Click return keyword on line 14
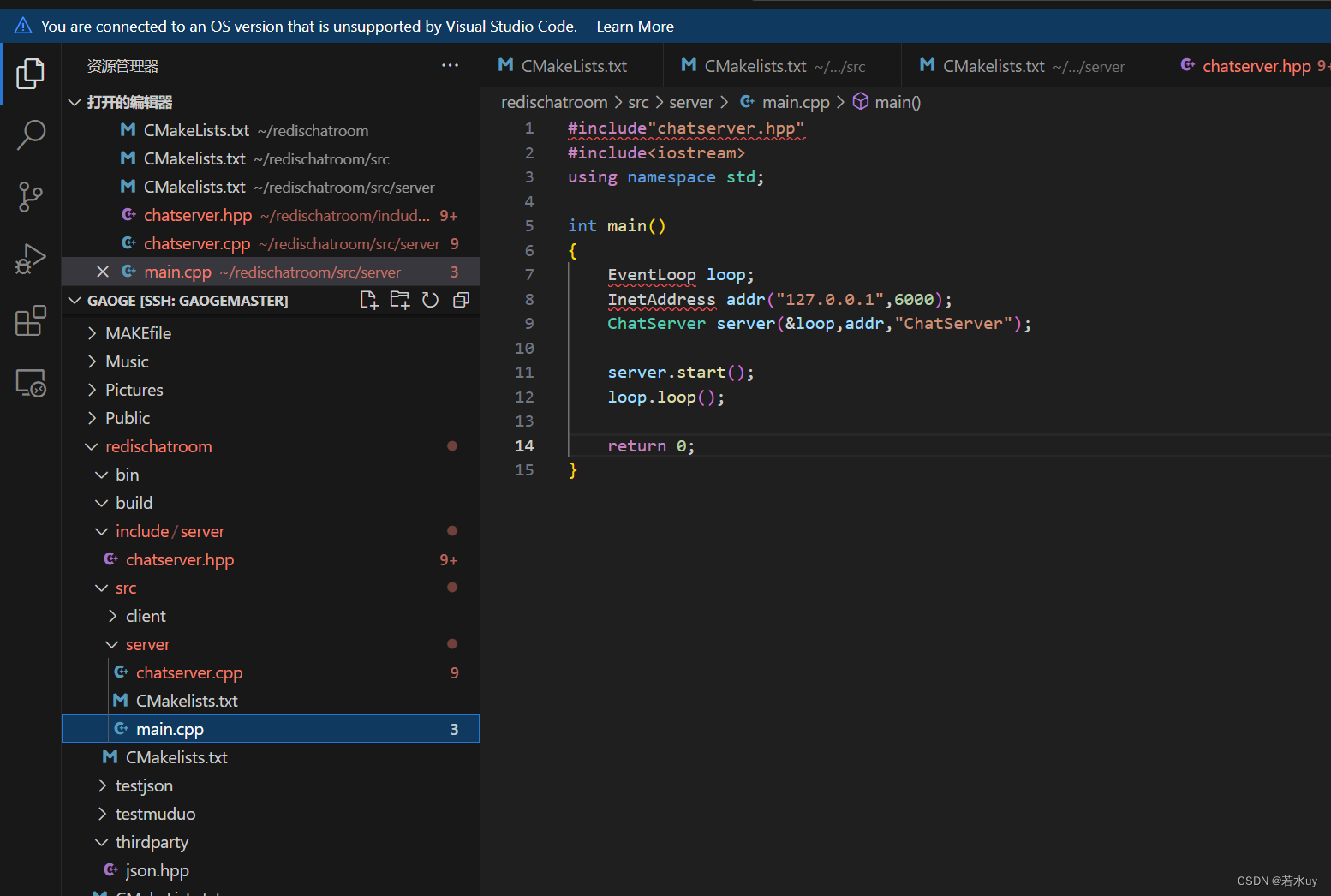The width and height of the screenshot is (1331, 896). click(x=636, y=446)
